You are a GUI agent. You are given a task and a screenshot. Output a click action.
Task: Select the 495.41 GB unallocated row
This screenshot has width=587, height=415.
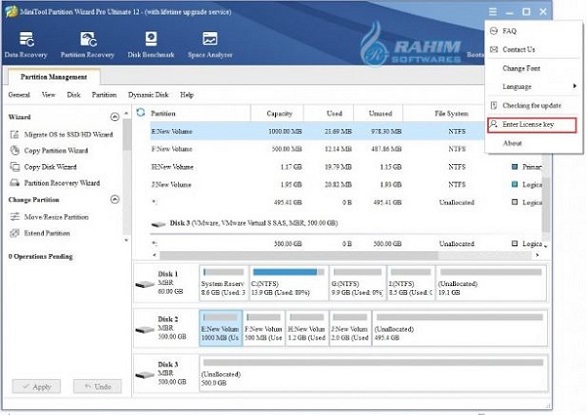point(346,202)
